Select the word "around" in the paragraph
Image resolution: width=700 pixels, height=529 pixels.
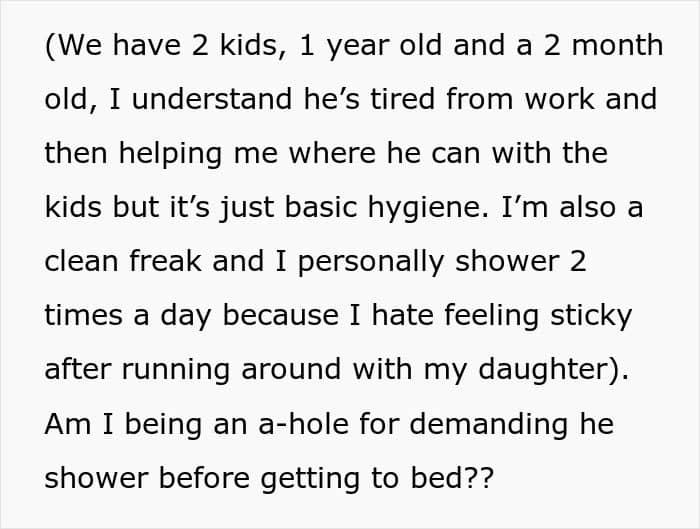pyautogui.click(x=291, y=369)
